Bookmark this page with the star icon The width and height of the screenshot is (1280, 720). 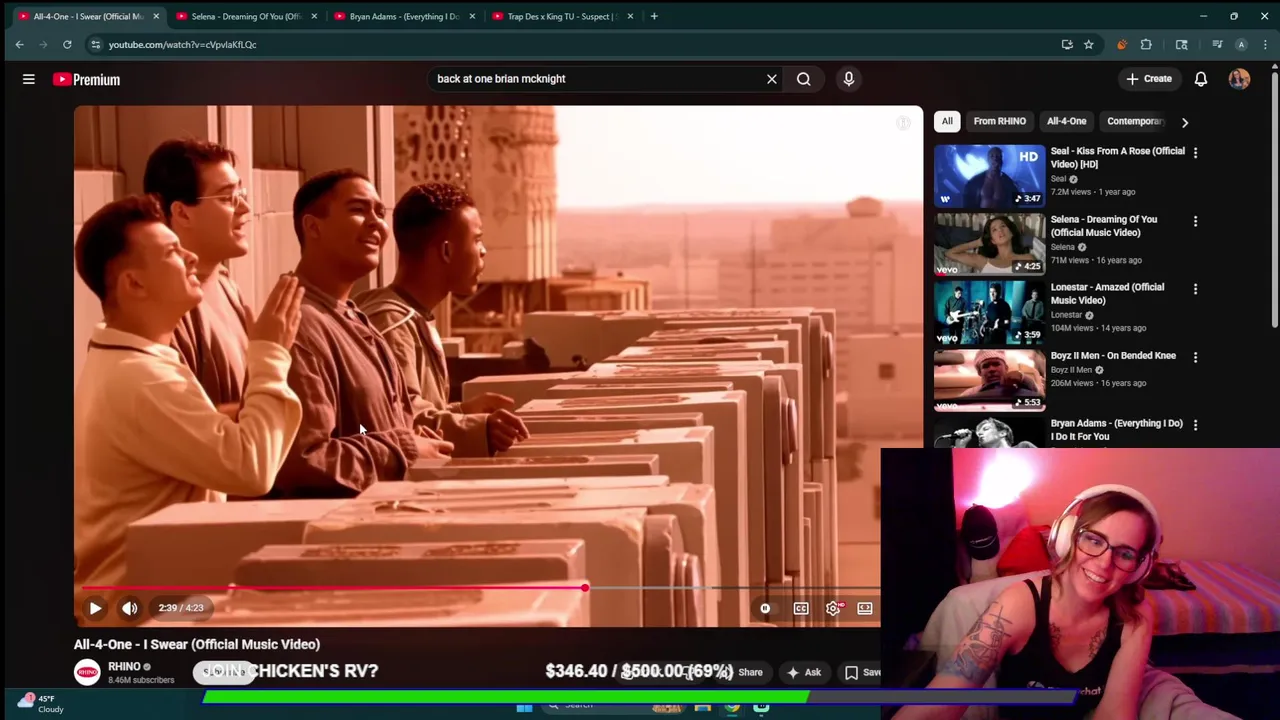coord(1089,44)
